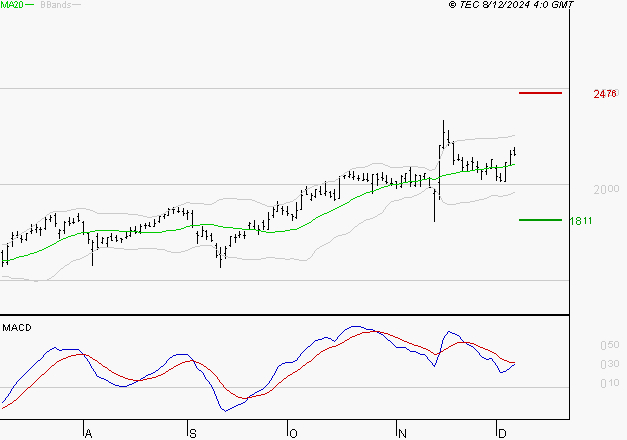Click the green 1811 support line
Image resolution: width=627 pixels, height=440 pixels.
point(540,220)
